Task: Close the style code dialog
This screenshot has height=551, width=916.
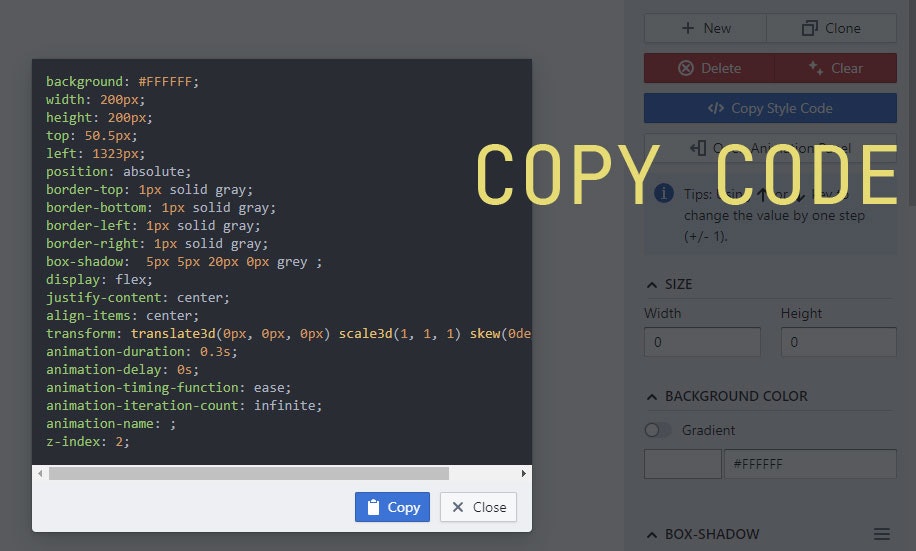Action: (x=478, y=507)
